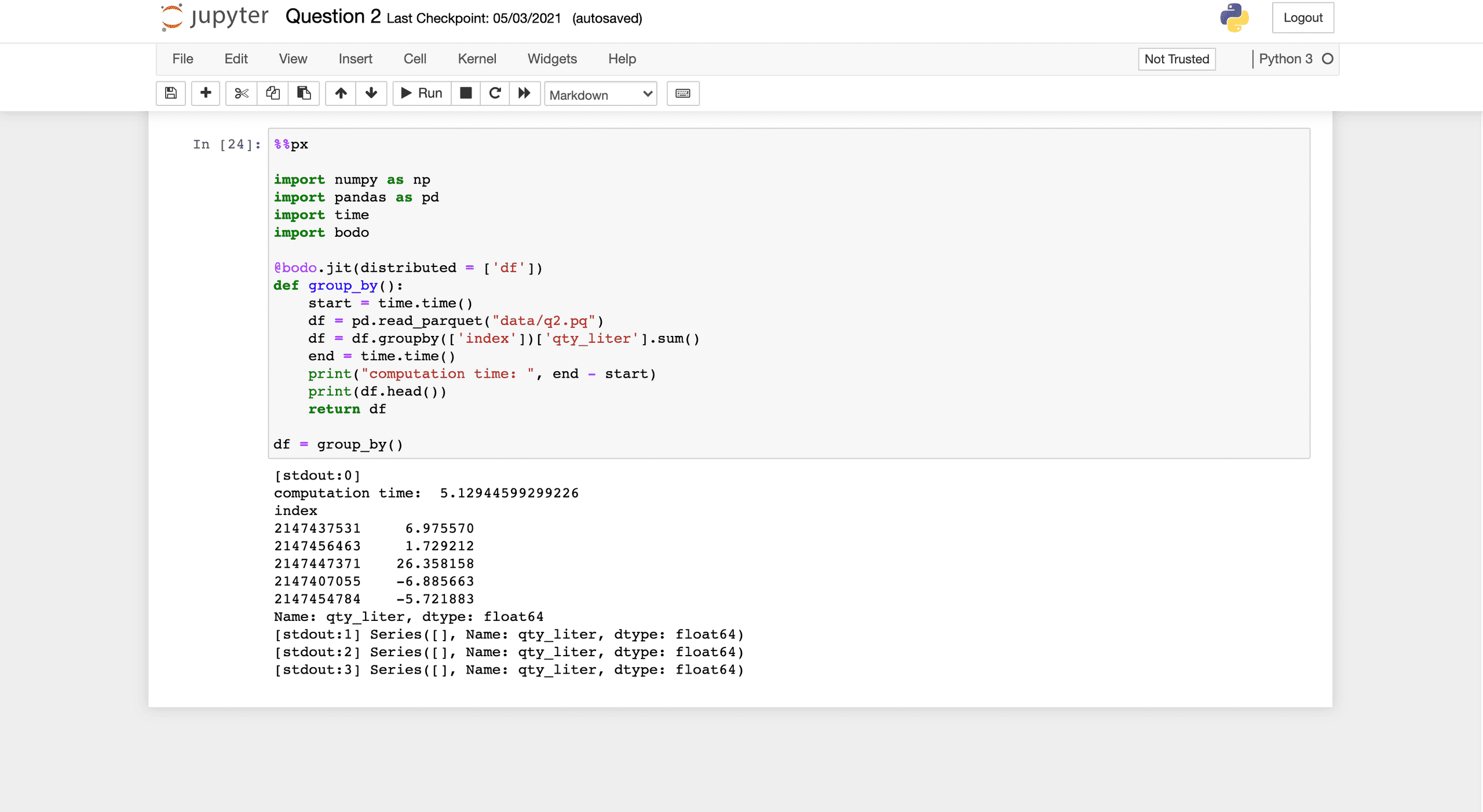This screenshot has height=812, width=1483.
Task: Interrupt the kernel with stop icon
Action: click(466, 93)
